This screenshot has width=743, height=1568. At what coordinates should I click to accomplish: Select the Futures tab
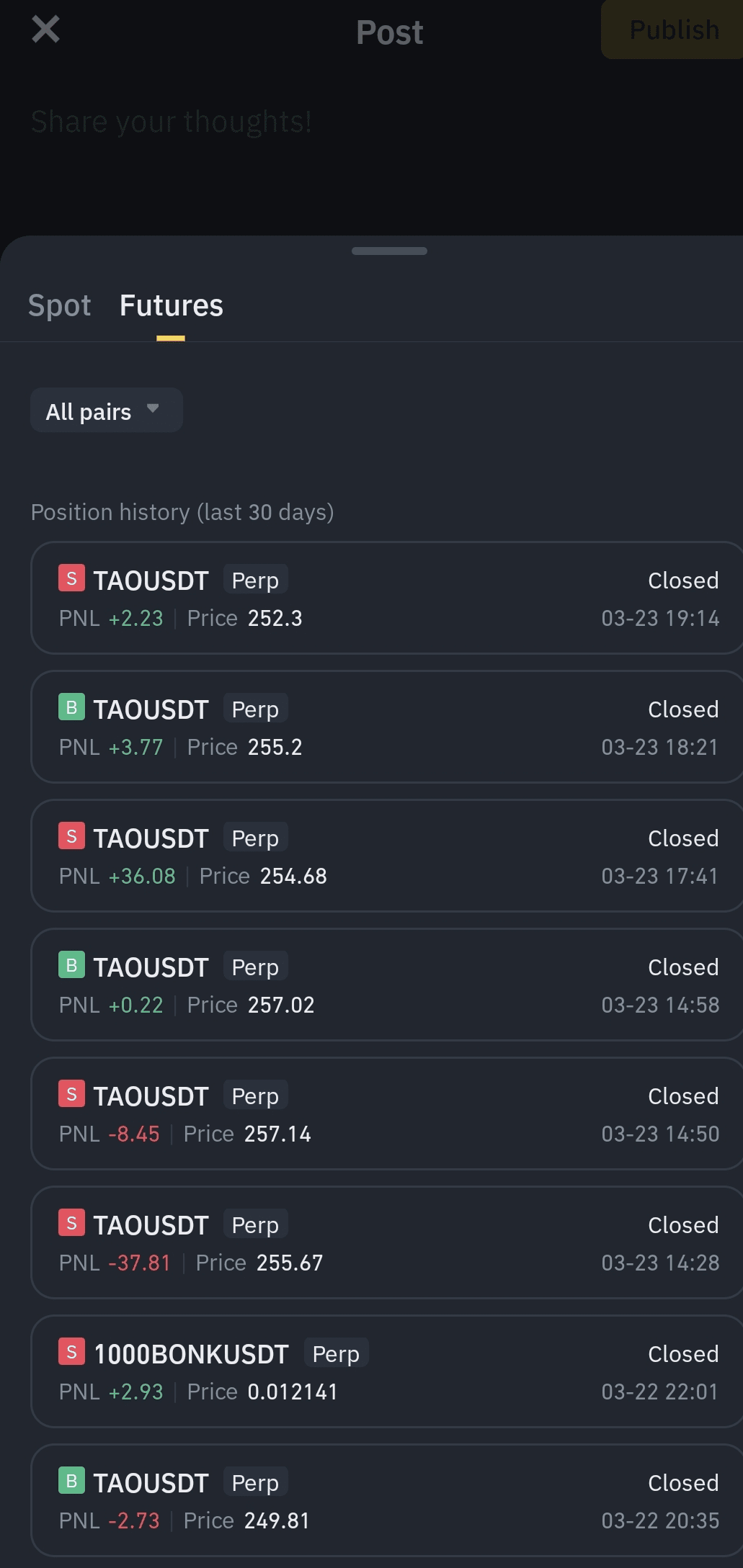172,305
